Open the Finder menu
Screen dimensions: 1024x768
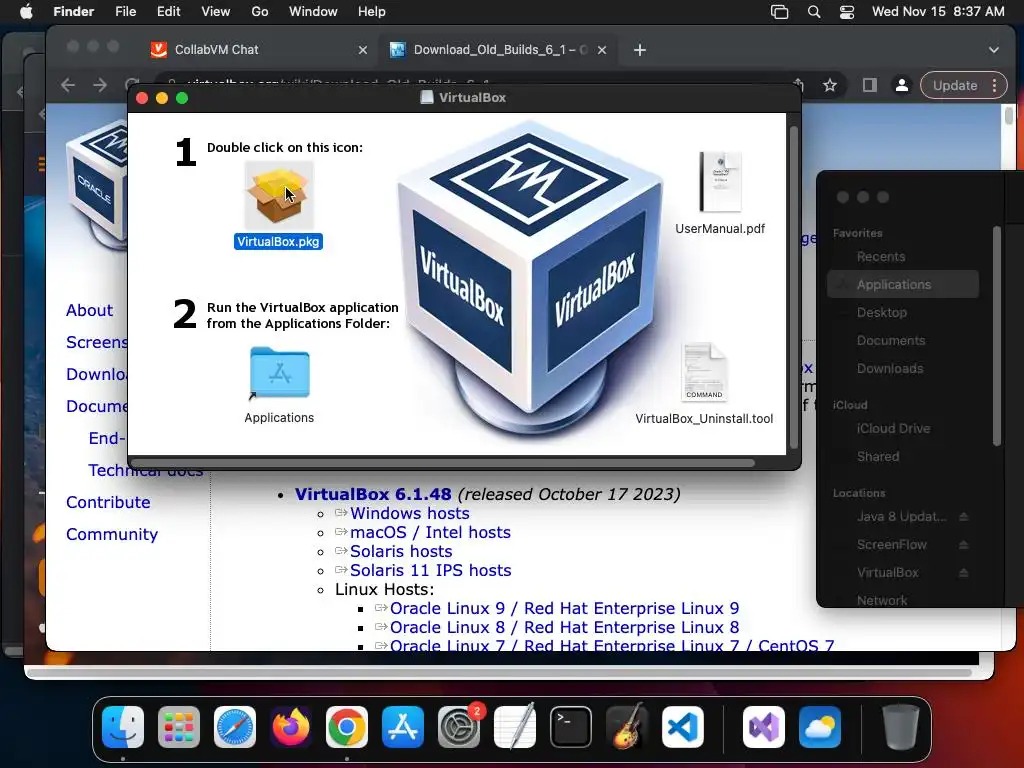click(74, 12)
